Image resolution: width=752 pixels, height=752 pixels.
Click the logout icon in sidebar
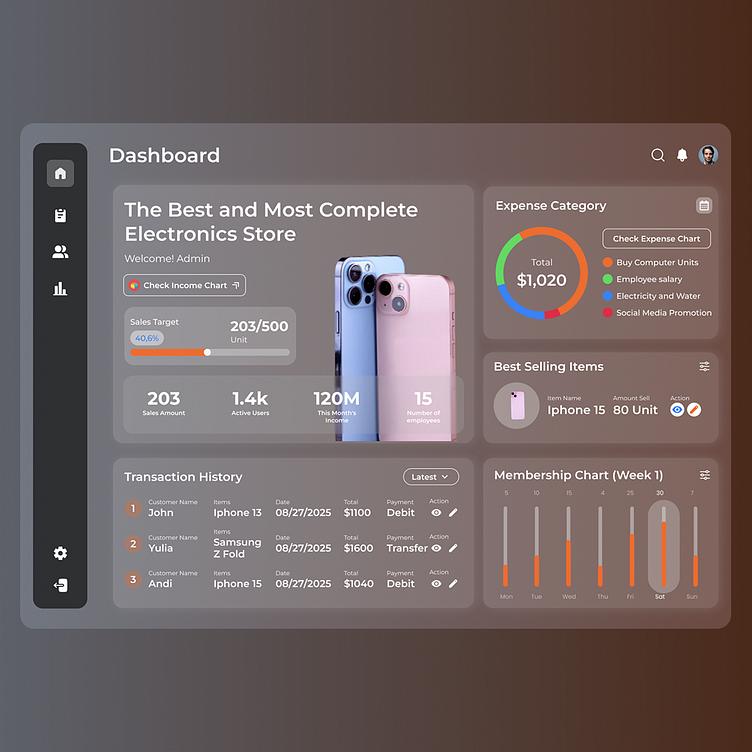tap(60, 585)
